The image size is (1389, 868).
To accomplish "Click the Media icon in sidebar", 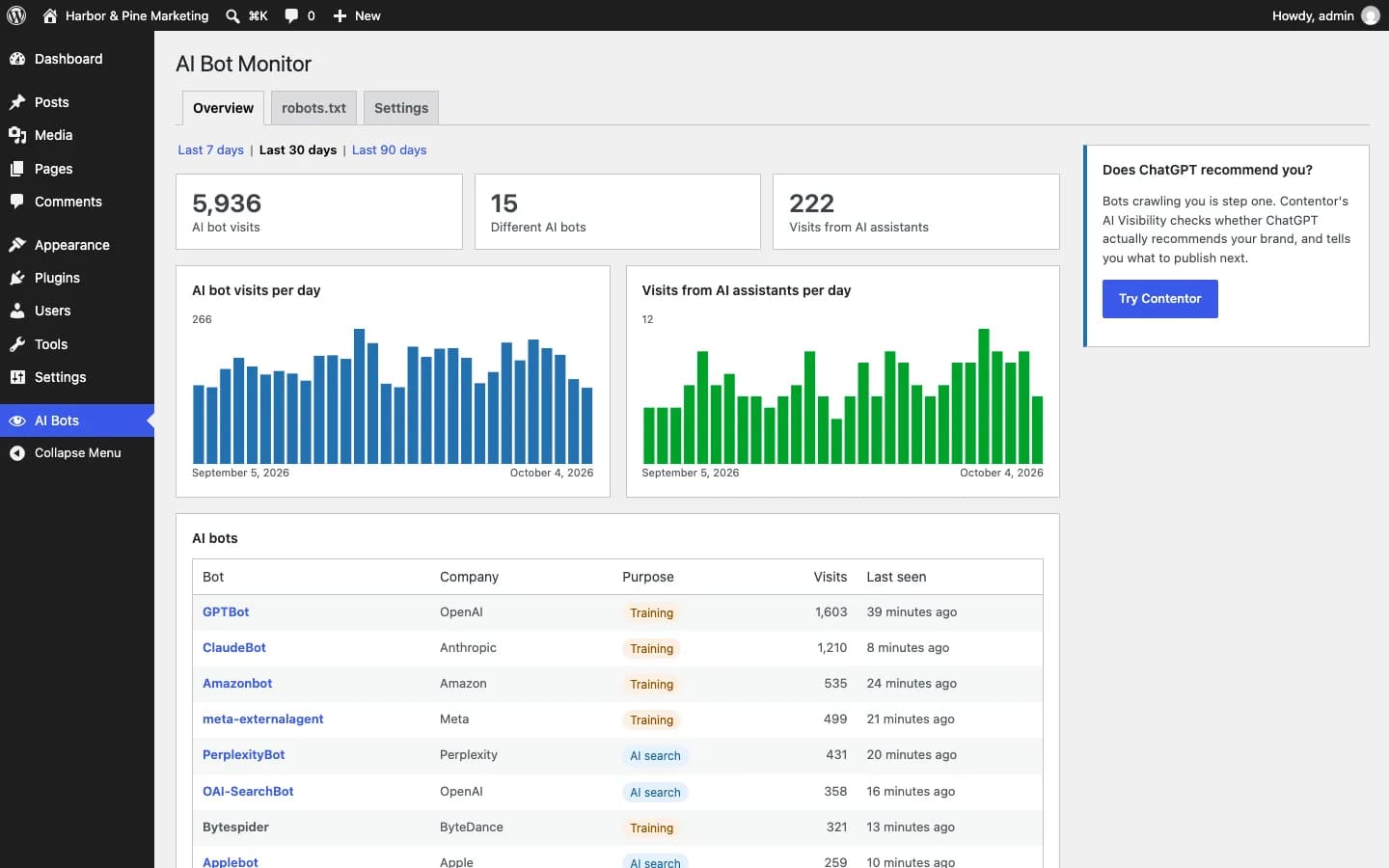I will coord(17,135).
